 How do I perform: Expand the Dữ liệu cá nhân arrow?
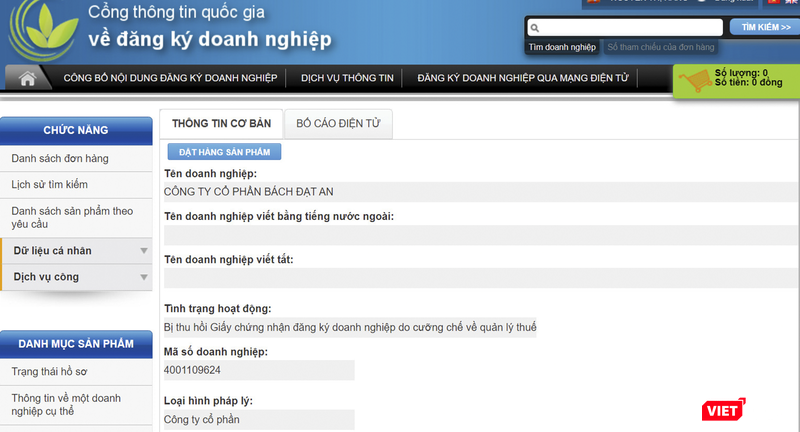(x=144, y=250)
